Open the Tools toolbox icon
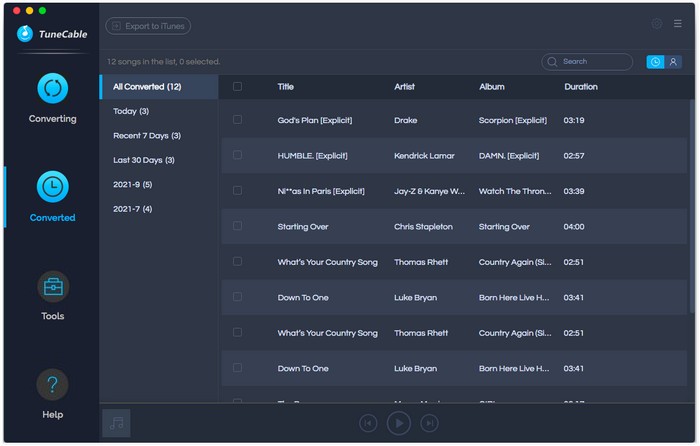 coord(53,287)
